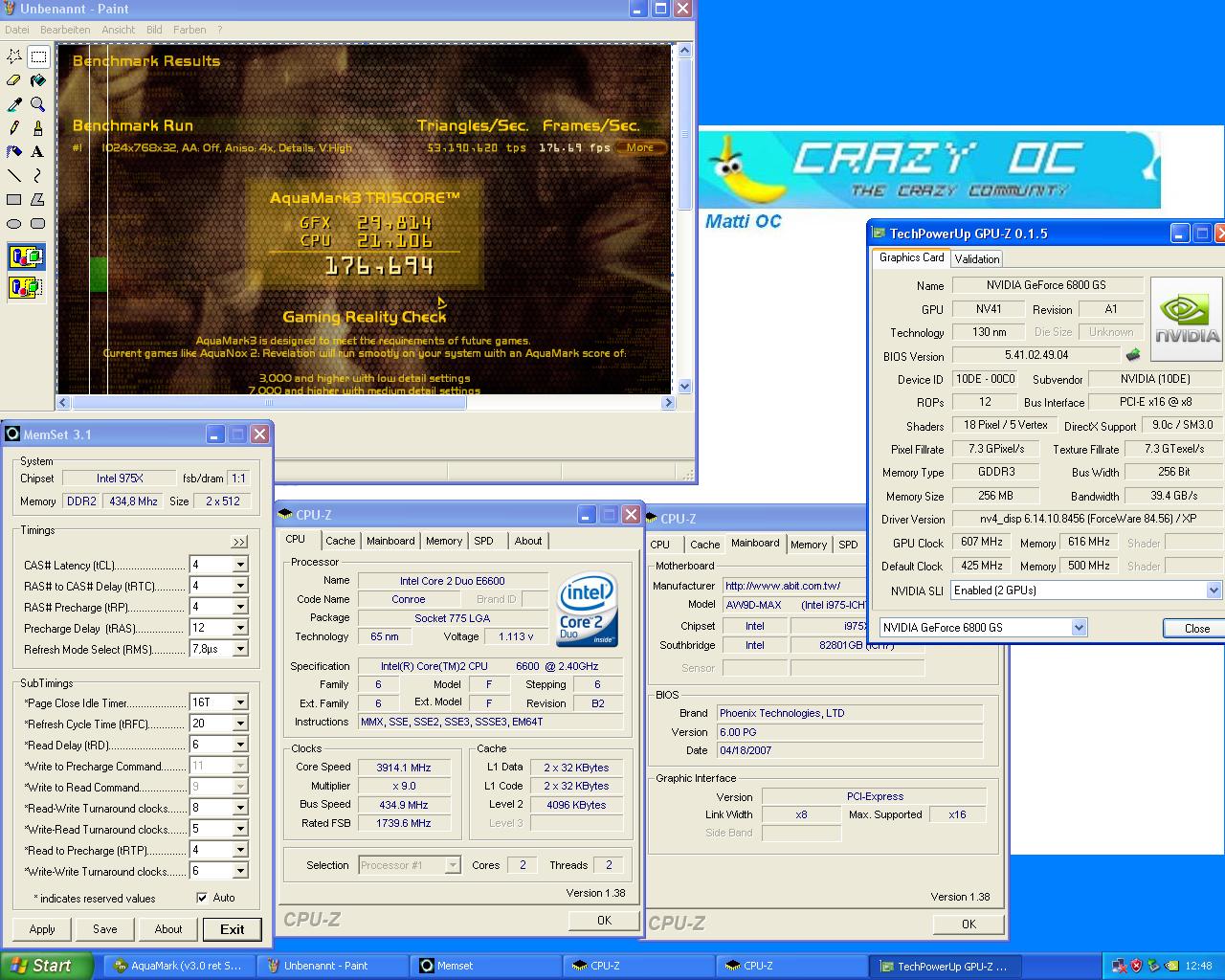Select the Polygon shape tool
Viewport: 1225px width, 980px height.
pyautogui.click(x=37, y=199)
